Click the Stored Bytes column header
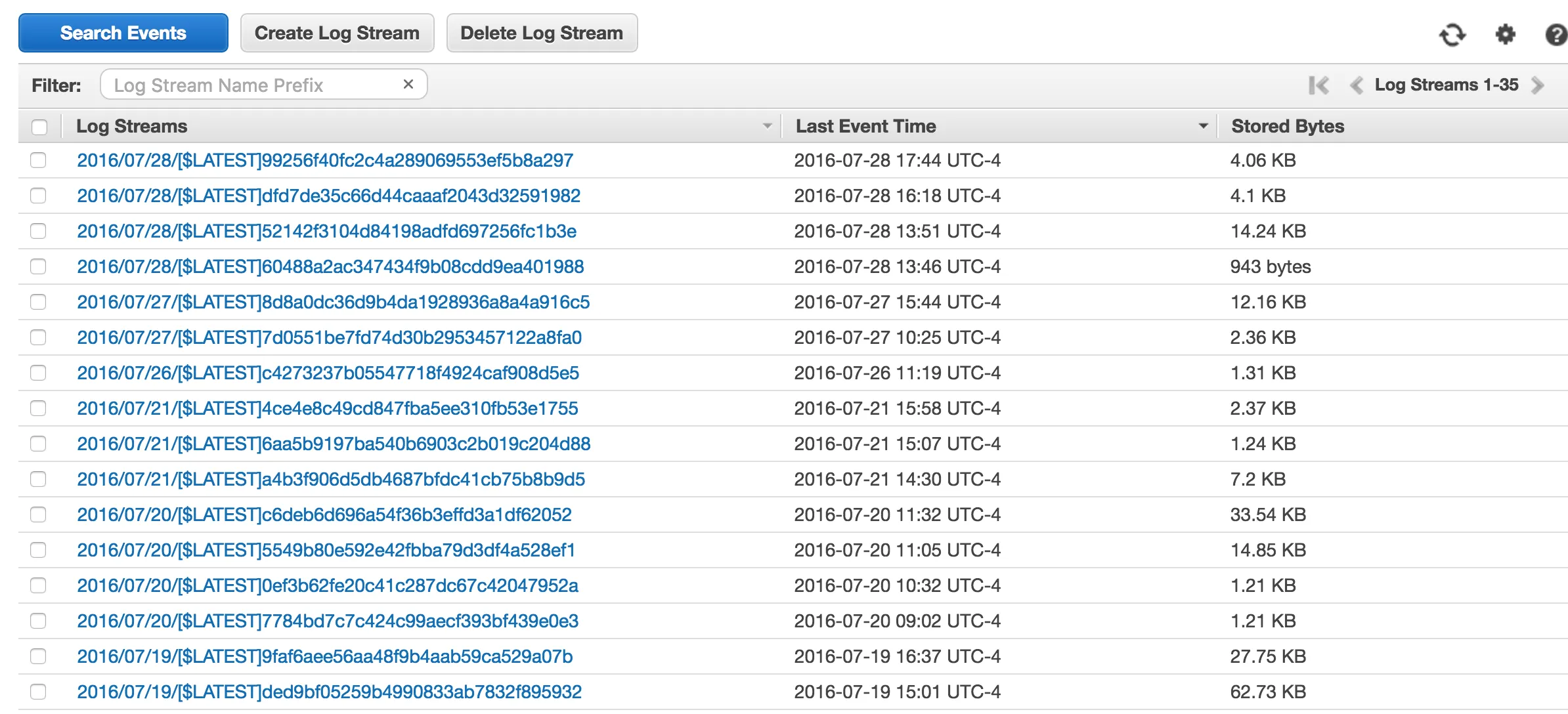This screenshot has width=1568, height=714. (x=1287, y=126)
